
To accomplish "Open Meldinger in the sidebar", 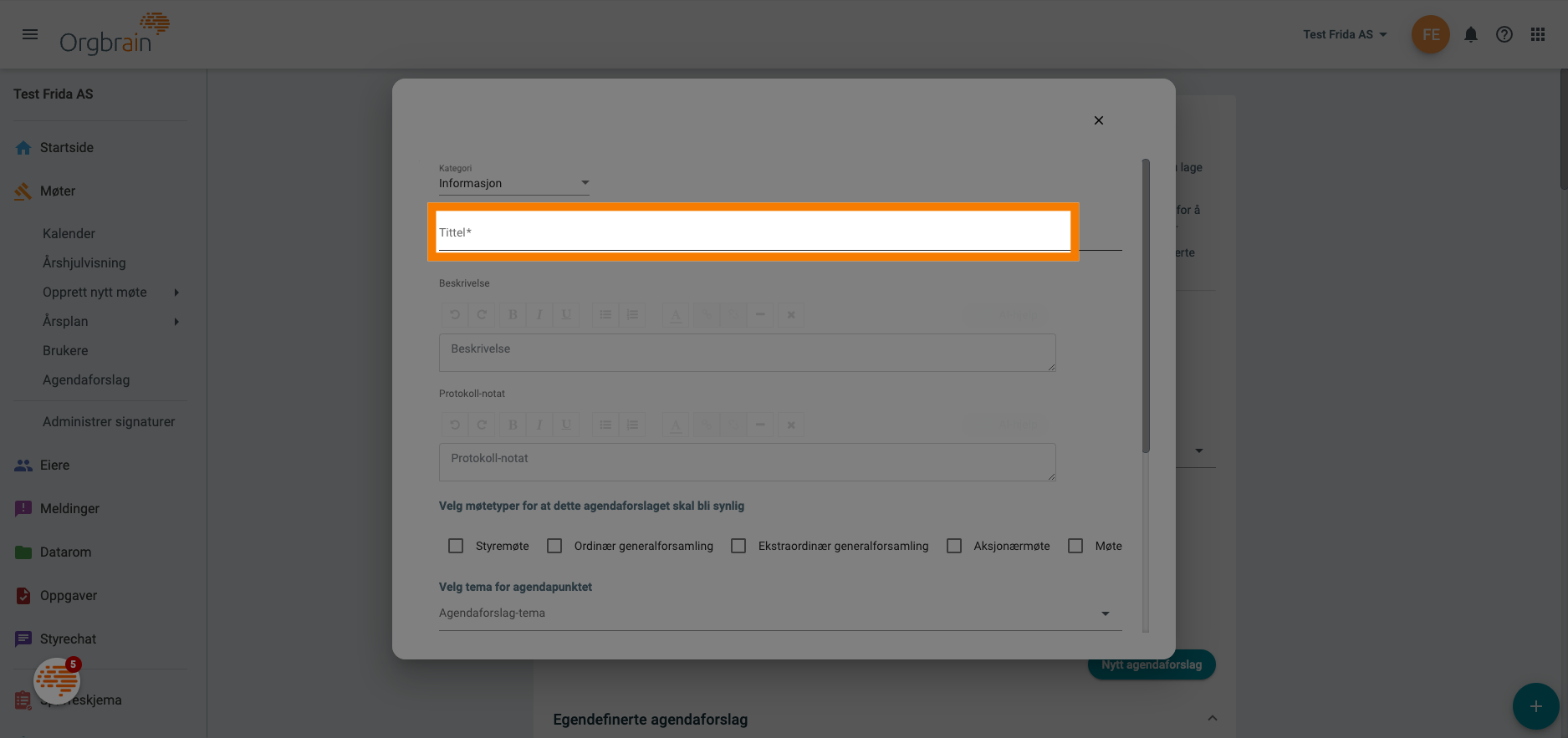I will (69, 509).
